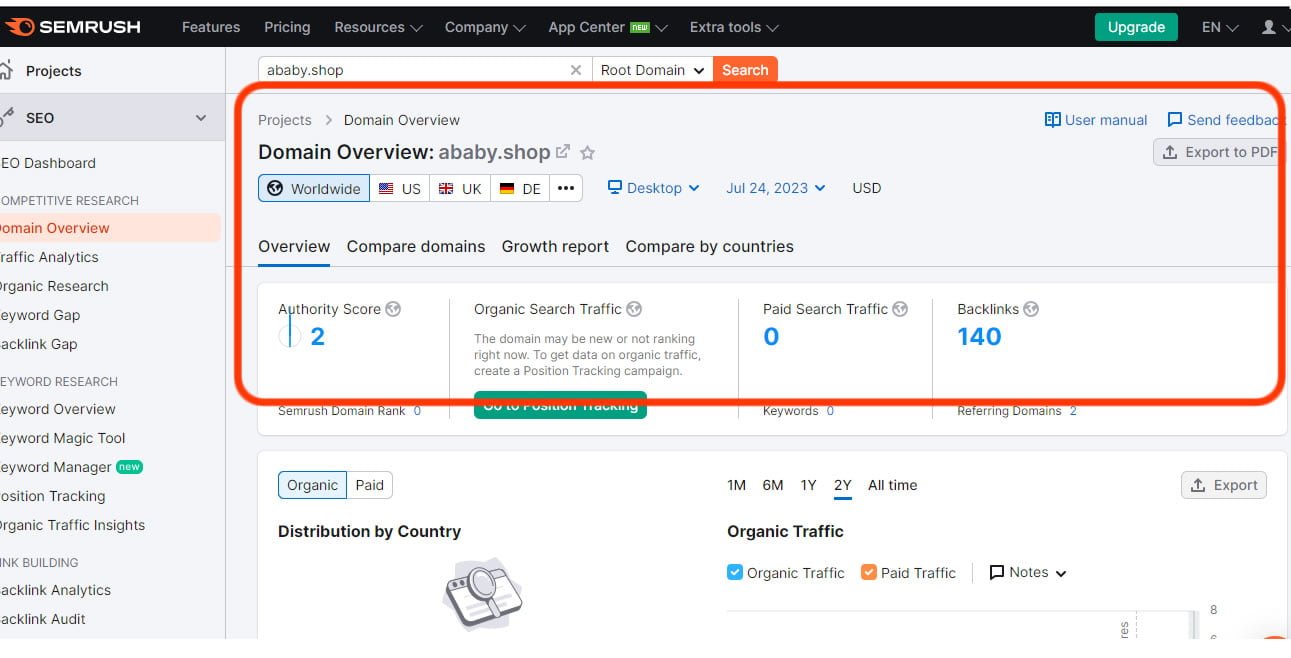Click the Backlinks globe icon
1291x658 pixels.
(x=1031, y=309)
